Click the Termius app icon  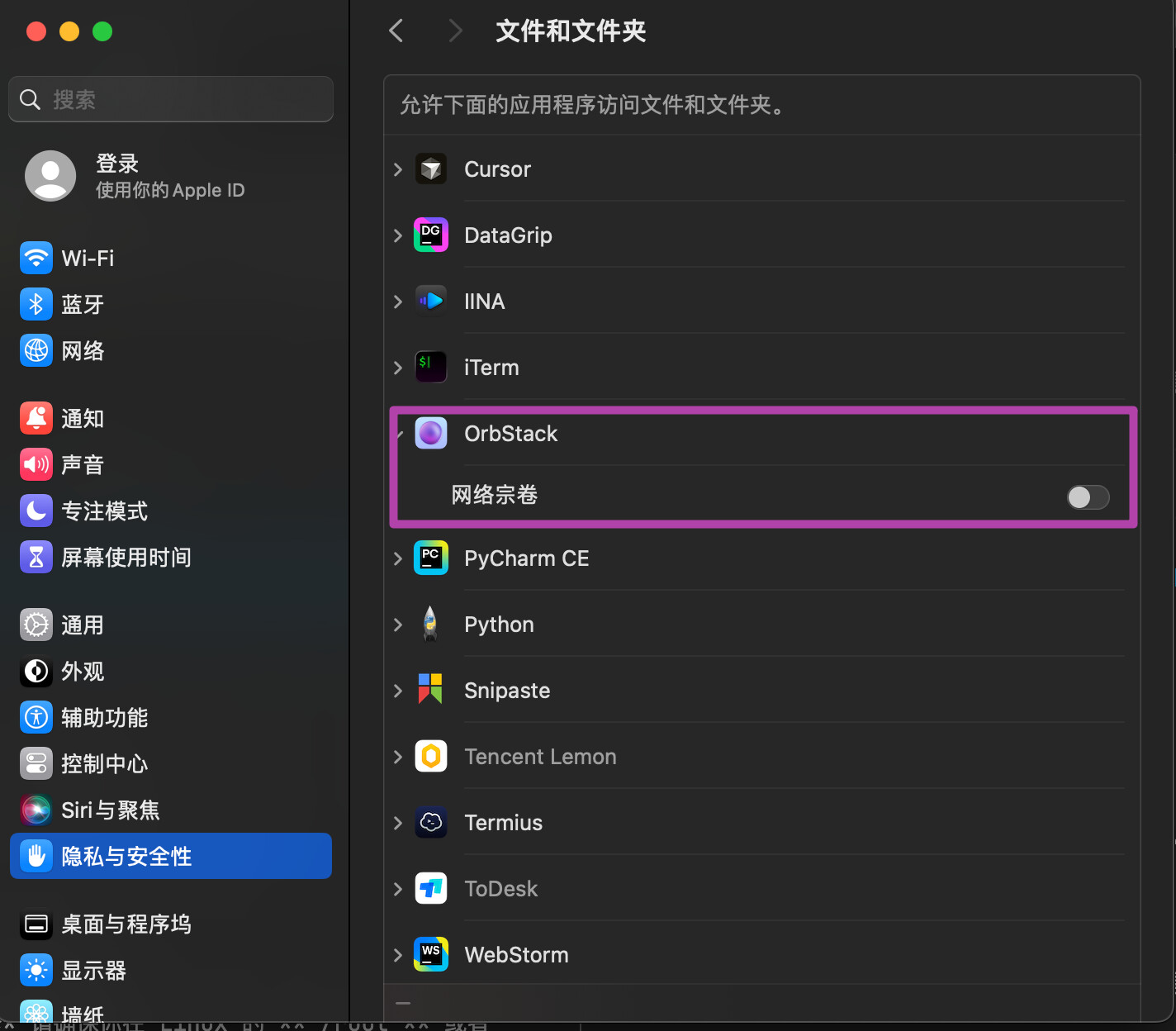(x=430, y=823)
